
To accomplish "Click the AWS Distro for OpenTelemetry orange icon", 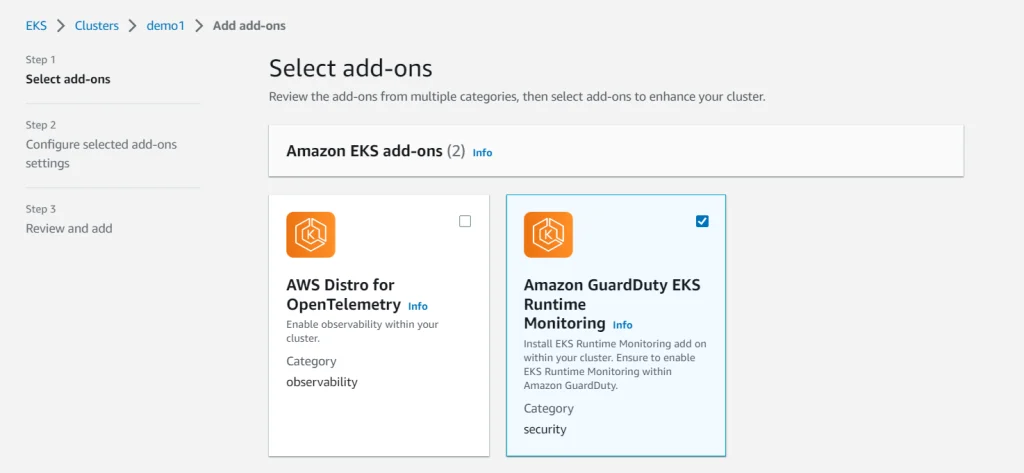I will (x=311, y=235).
